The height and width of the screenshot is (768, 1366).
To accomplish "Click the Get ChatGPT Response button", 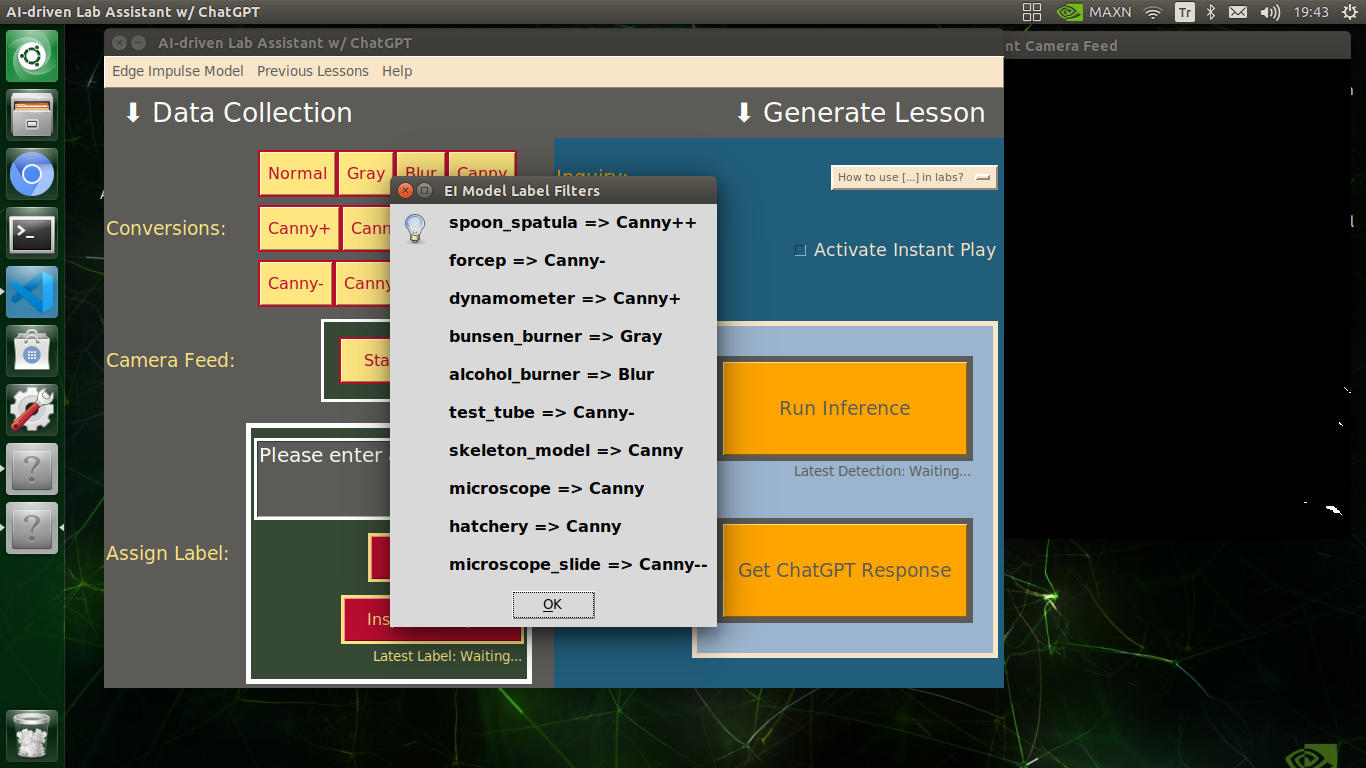I will (845, 570).
